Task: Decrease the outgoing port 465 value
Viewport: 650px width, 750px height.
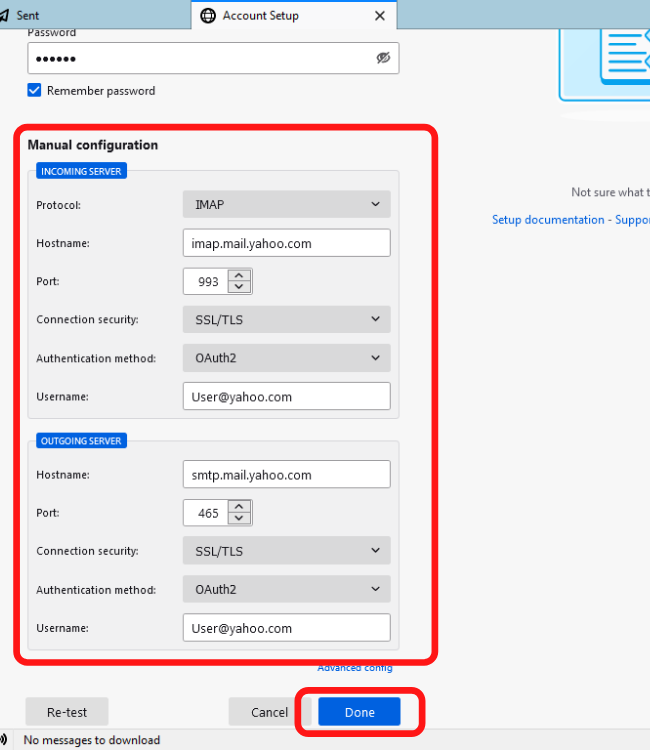Action: [239, 518]
